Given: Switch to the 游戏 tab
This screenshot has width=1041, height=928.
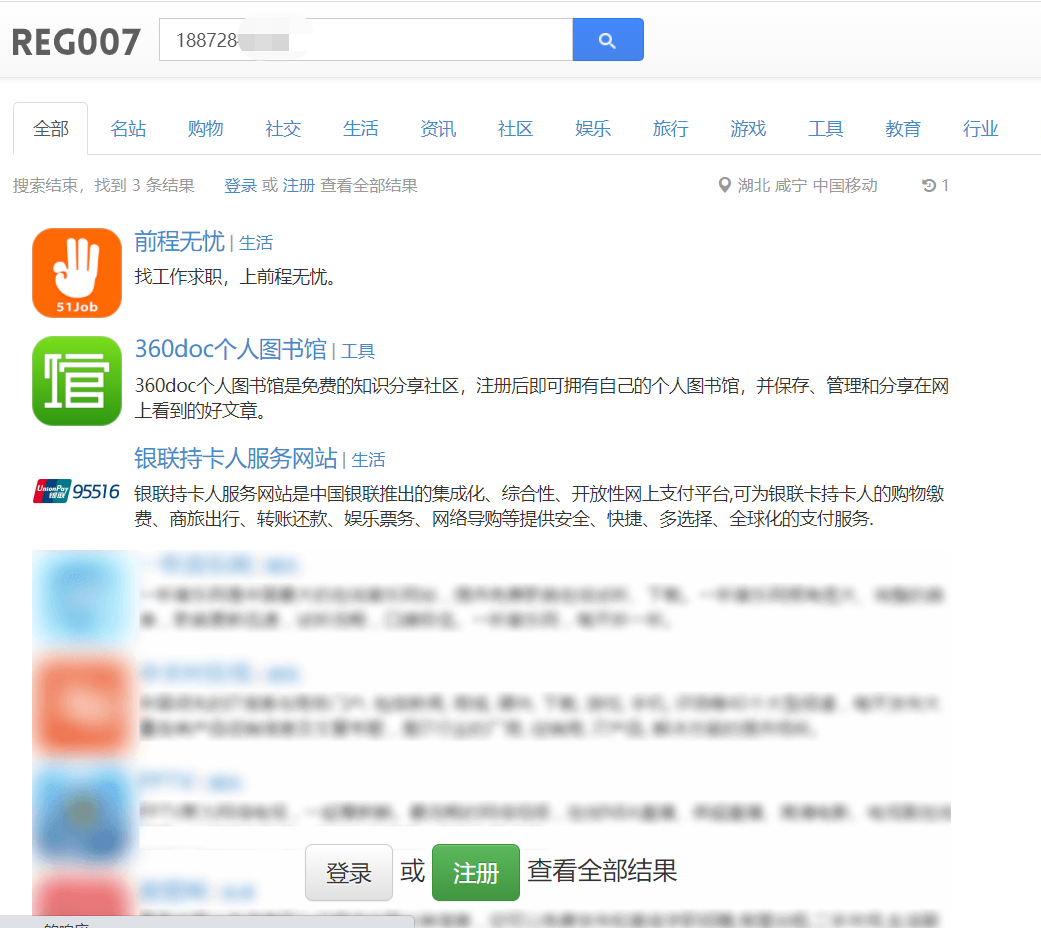Looking at the screenshot, I should (748, 128).
